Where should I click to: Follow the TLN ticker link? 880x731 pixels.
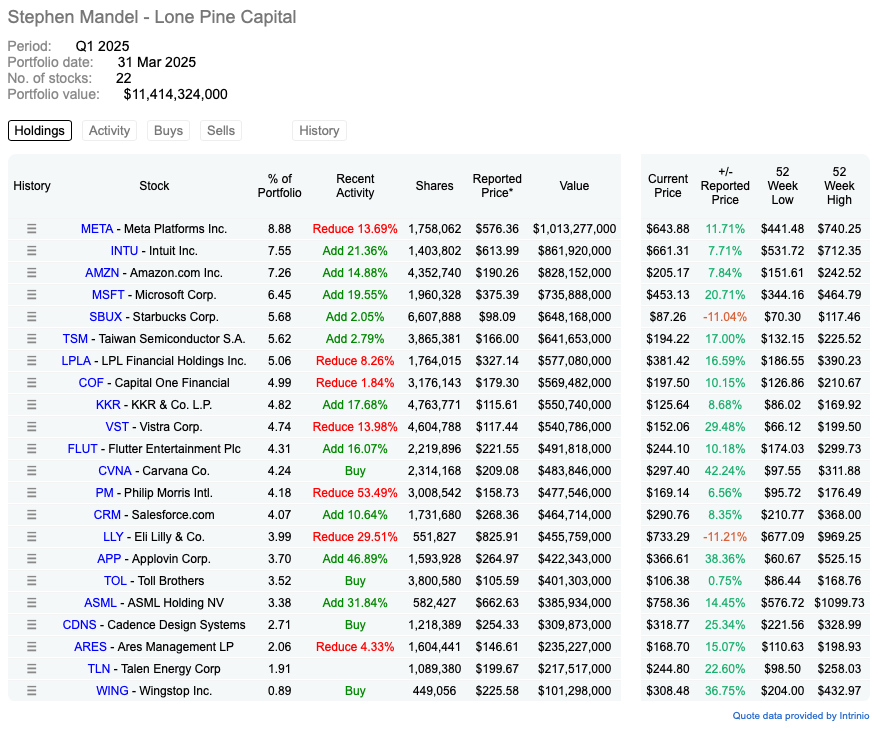[x=99, y=669]
